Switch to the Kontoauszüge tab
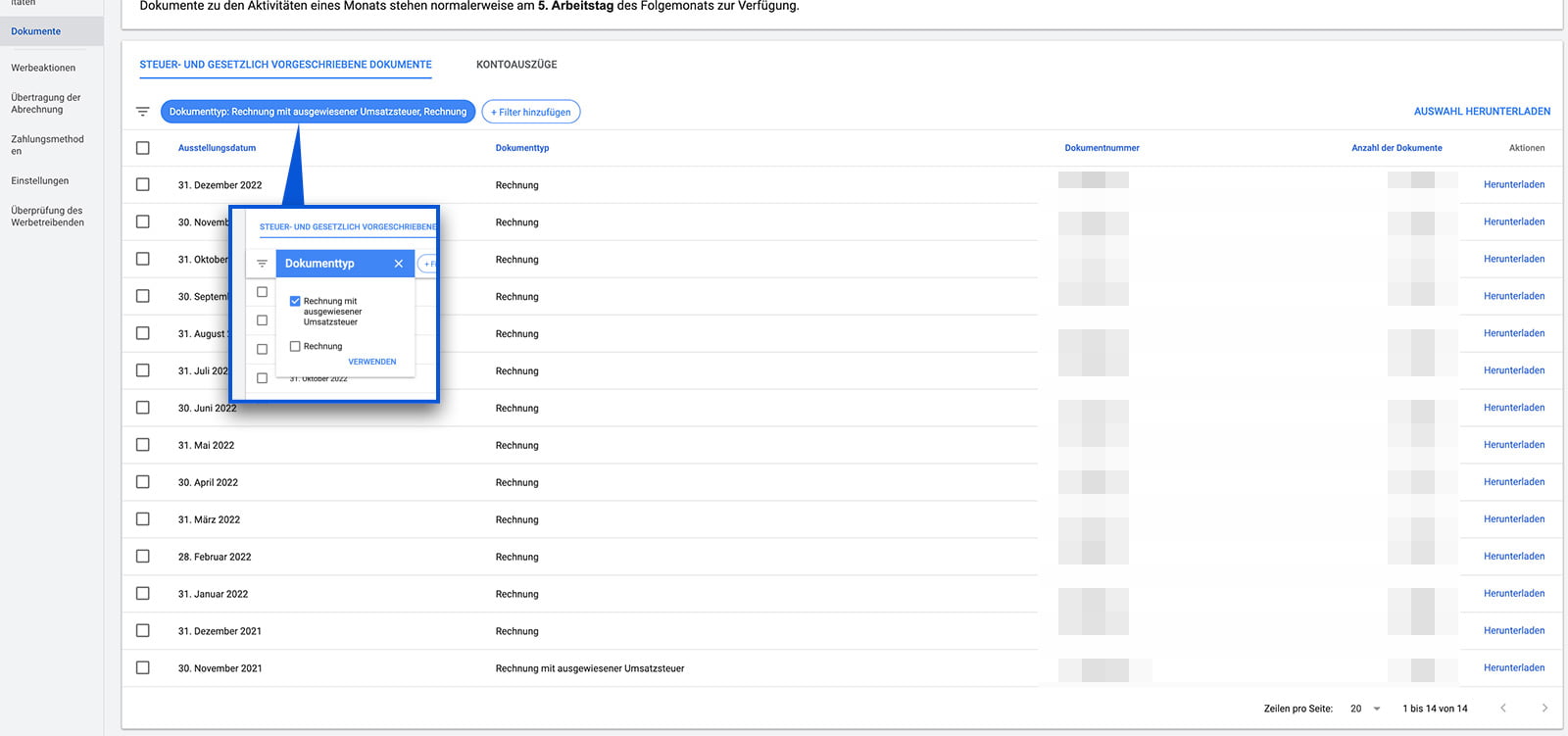 [x=516, y=65]
